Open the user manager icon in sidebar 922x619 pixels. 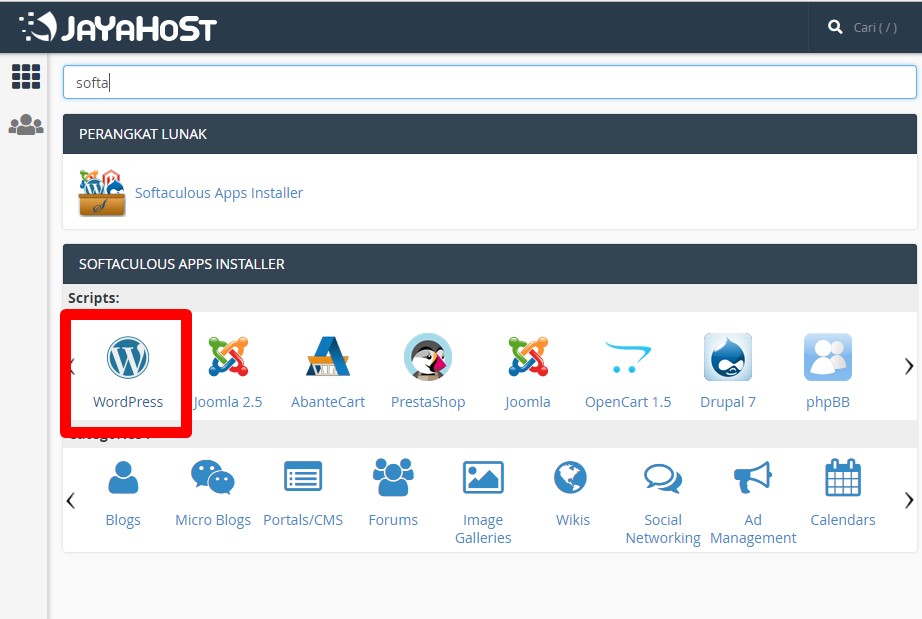click(26, 125)
